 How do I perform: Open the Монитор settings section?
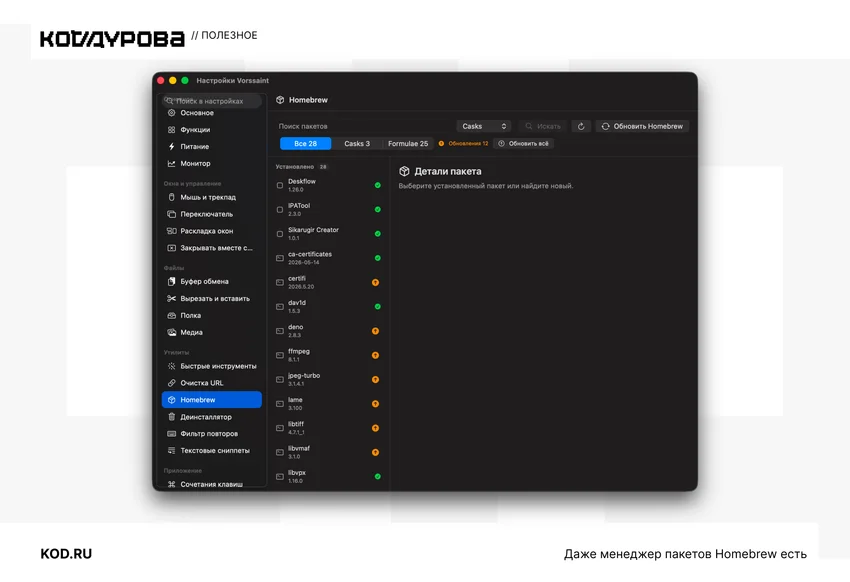[211, 163]
